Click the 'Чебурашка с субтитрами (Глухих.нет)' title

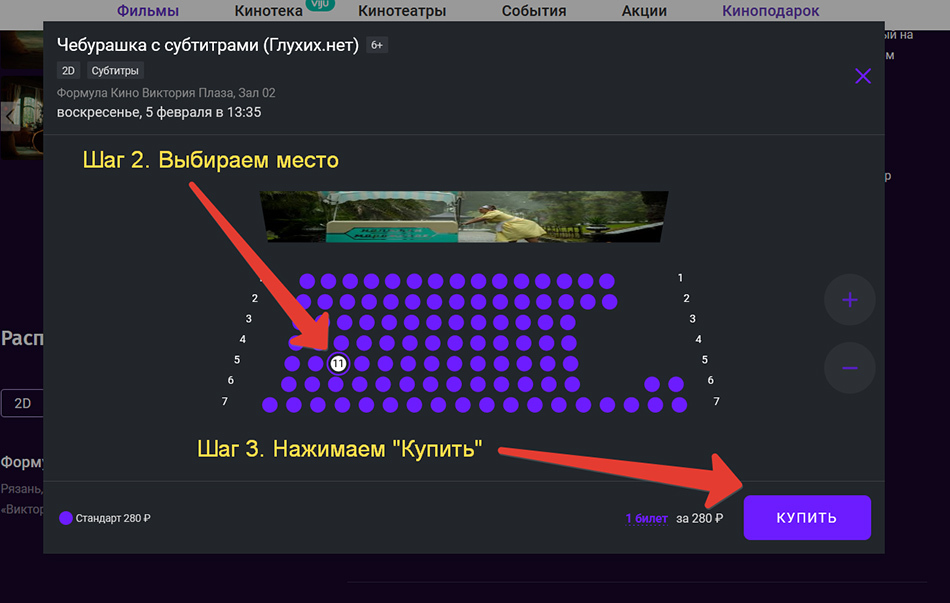coord(208,45)
